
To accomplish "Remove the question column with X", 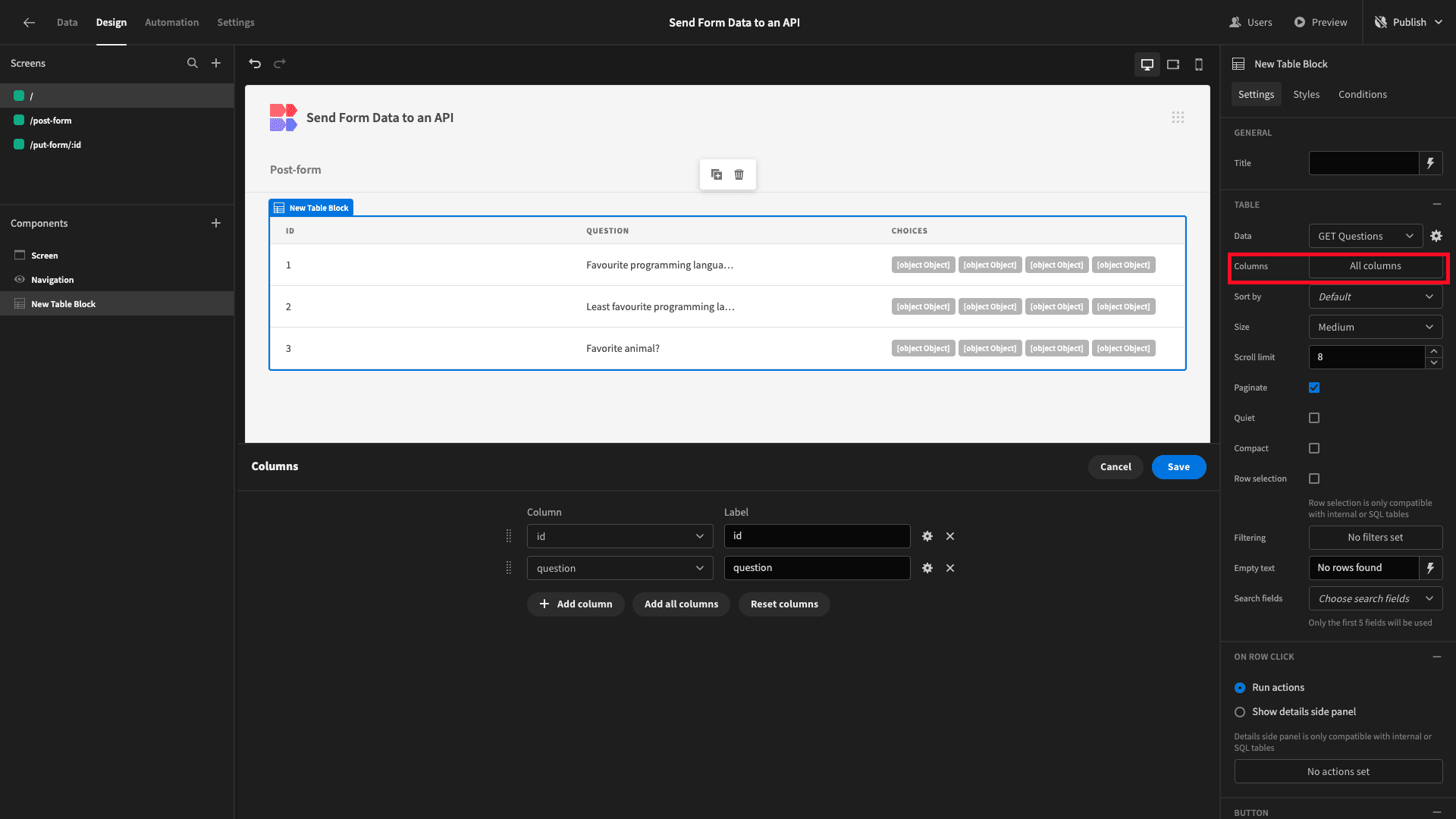I will (950, 568).
